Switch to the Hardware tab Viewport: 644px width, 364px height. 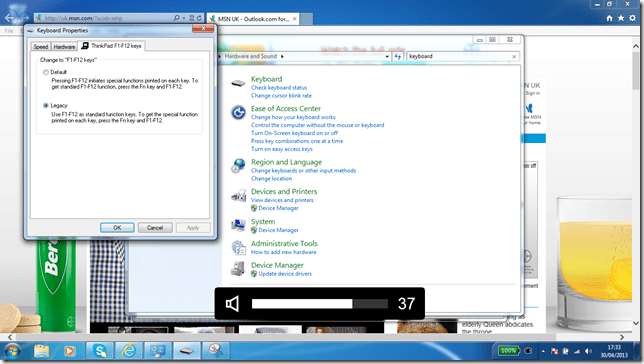64,46
